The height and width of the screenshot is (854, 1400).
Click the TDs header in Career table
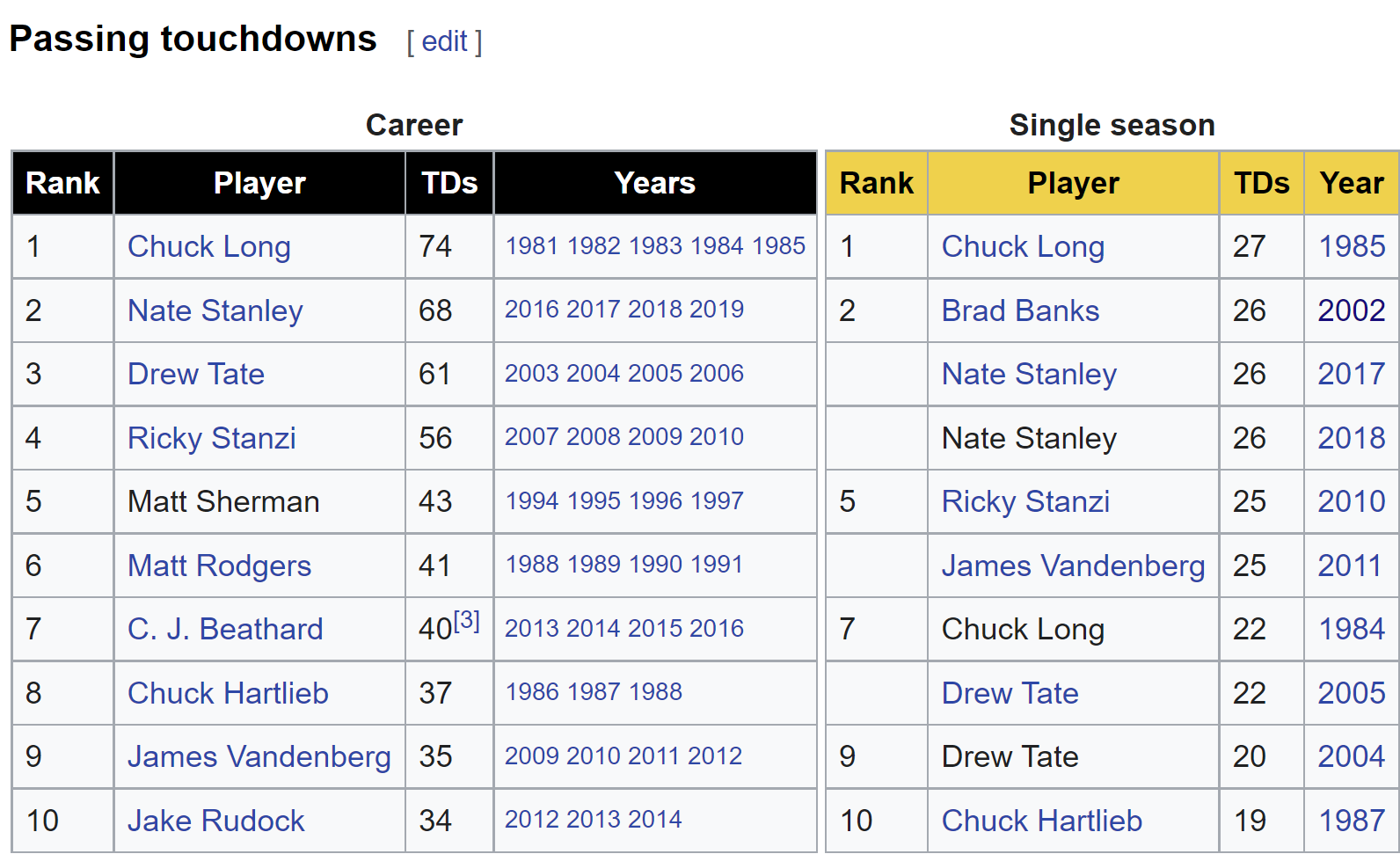pos(449,183)
